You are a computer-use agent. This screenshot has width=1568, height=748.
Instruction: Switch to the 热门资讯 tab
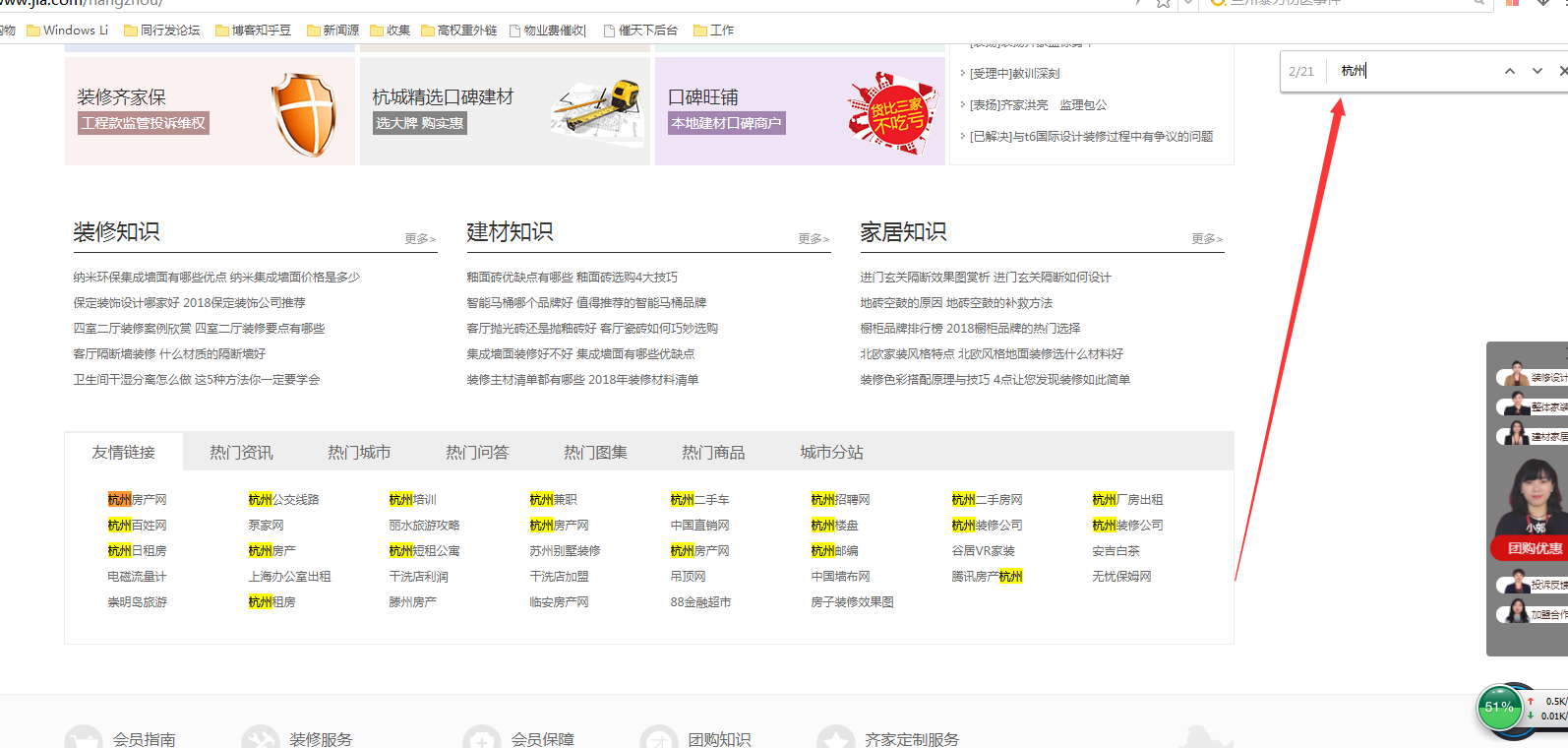[x=241, y=452]
